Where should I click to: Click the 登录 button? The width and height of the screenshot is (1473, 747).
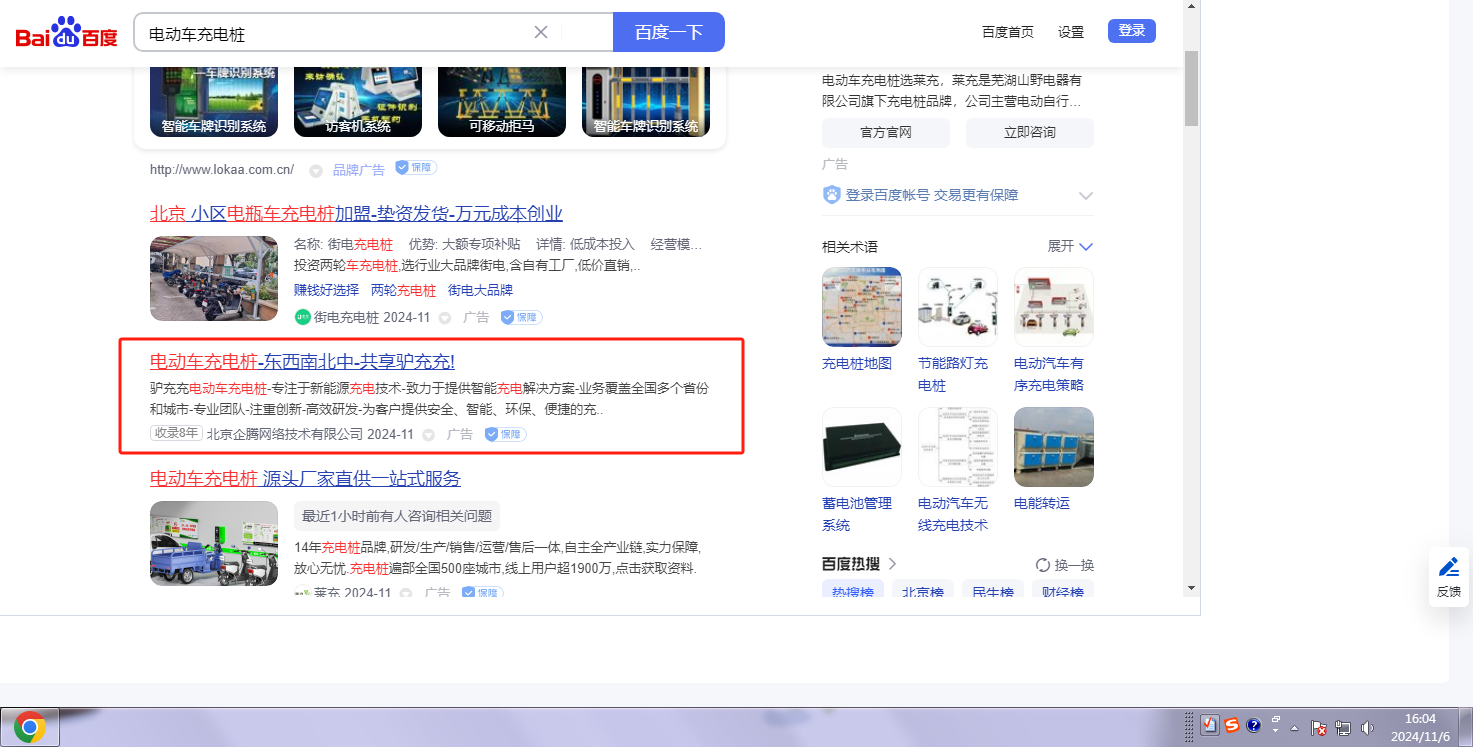pos(1132,31)
